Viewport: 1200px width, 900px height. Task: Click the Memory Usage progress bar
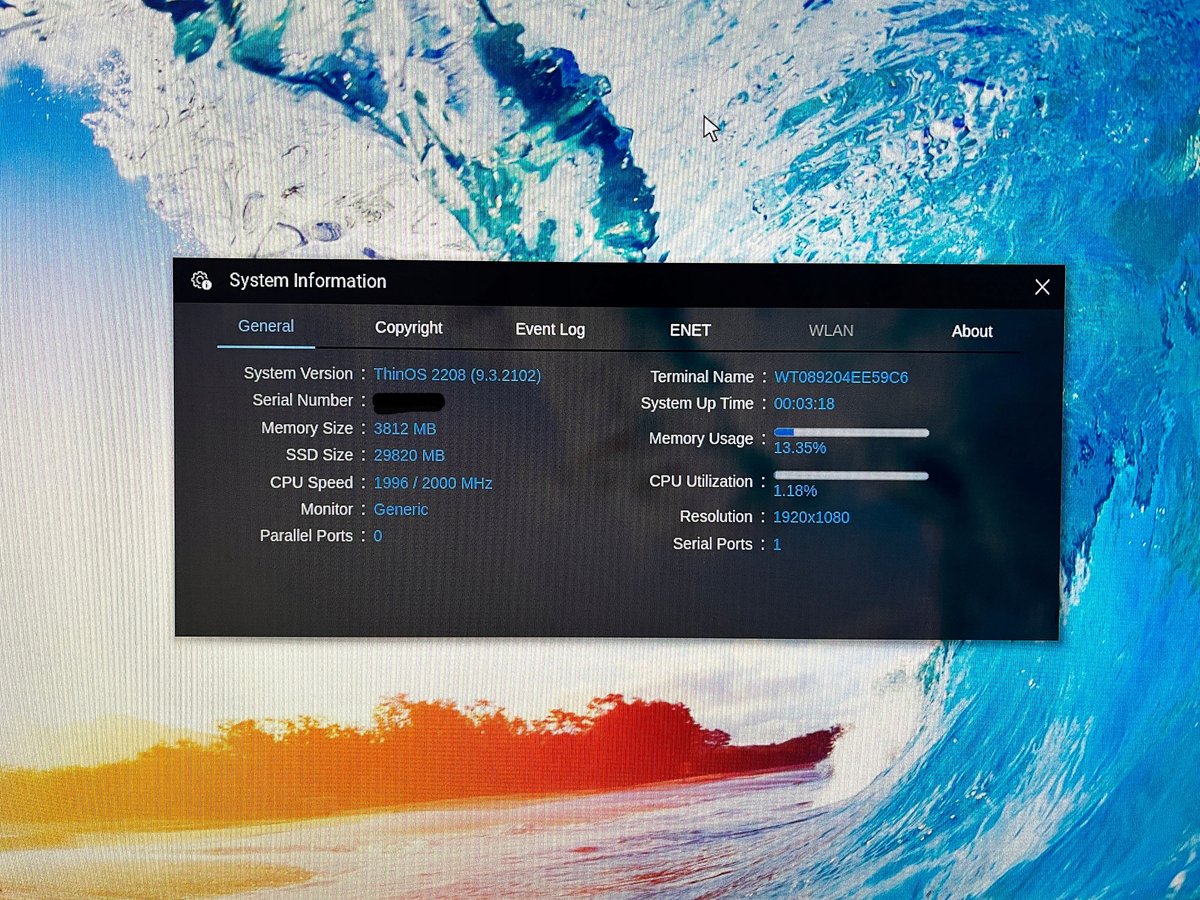click(x=851, y=432)
